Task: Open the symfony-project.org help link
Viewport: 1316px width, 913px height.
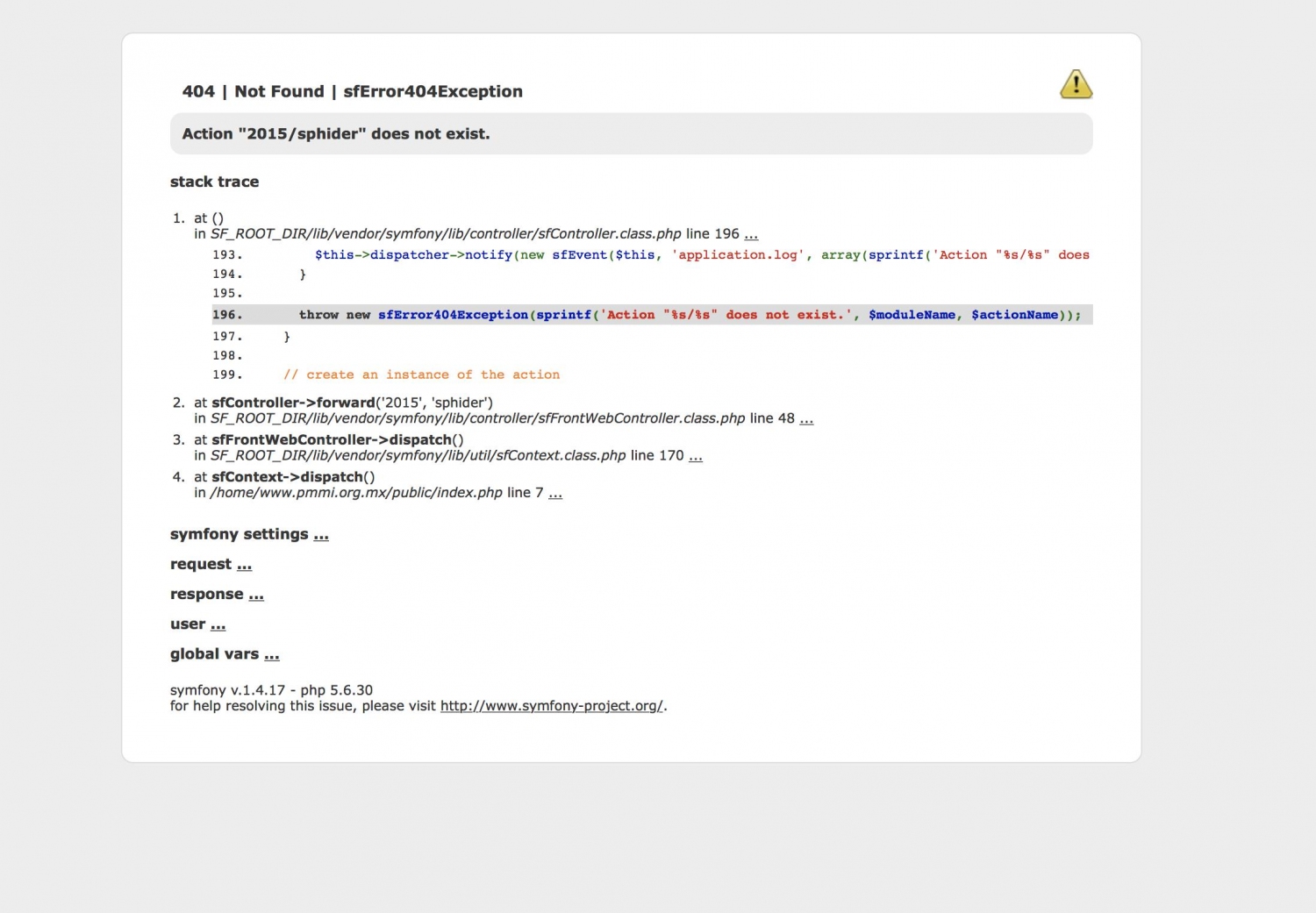Action: [552, 706]
